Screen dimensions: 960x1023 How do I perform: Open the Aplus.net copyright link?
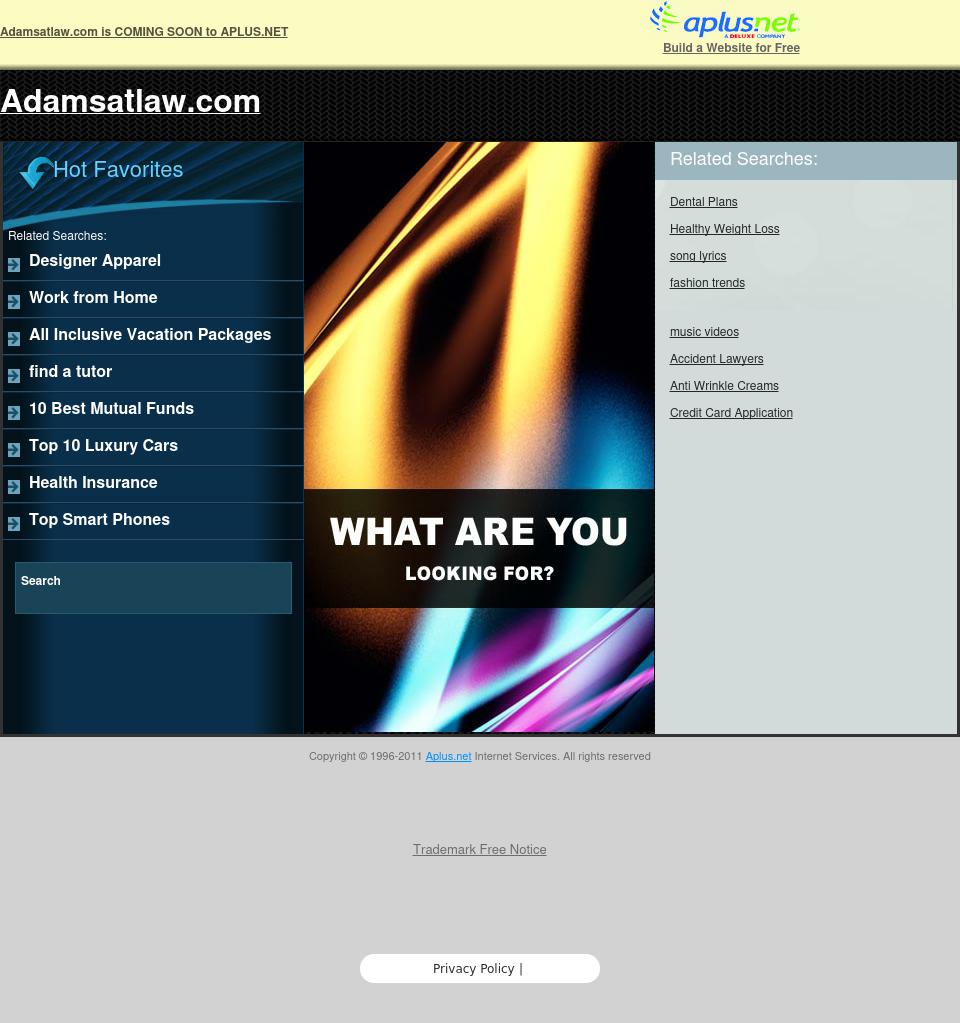[448, 756]
